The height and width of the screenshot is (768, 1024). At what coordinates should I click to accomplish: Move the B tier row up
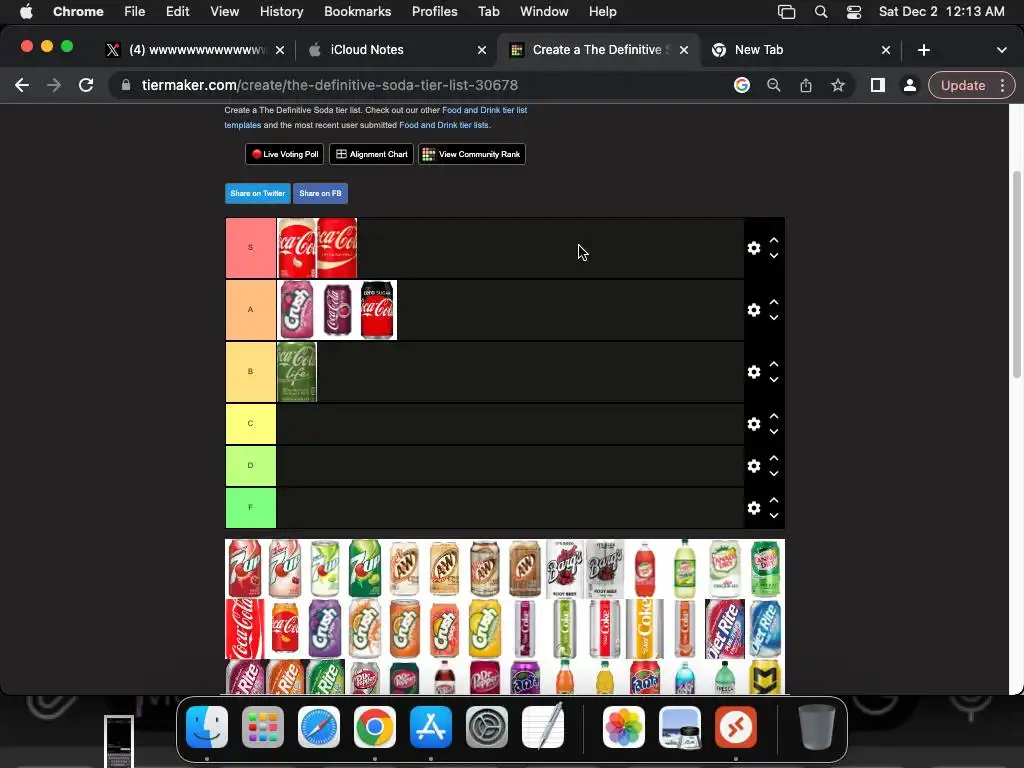coord(774,364)
